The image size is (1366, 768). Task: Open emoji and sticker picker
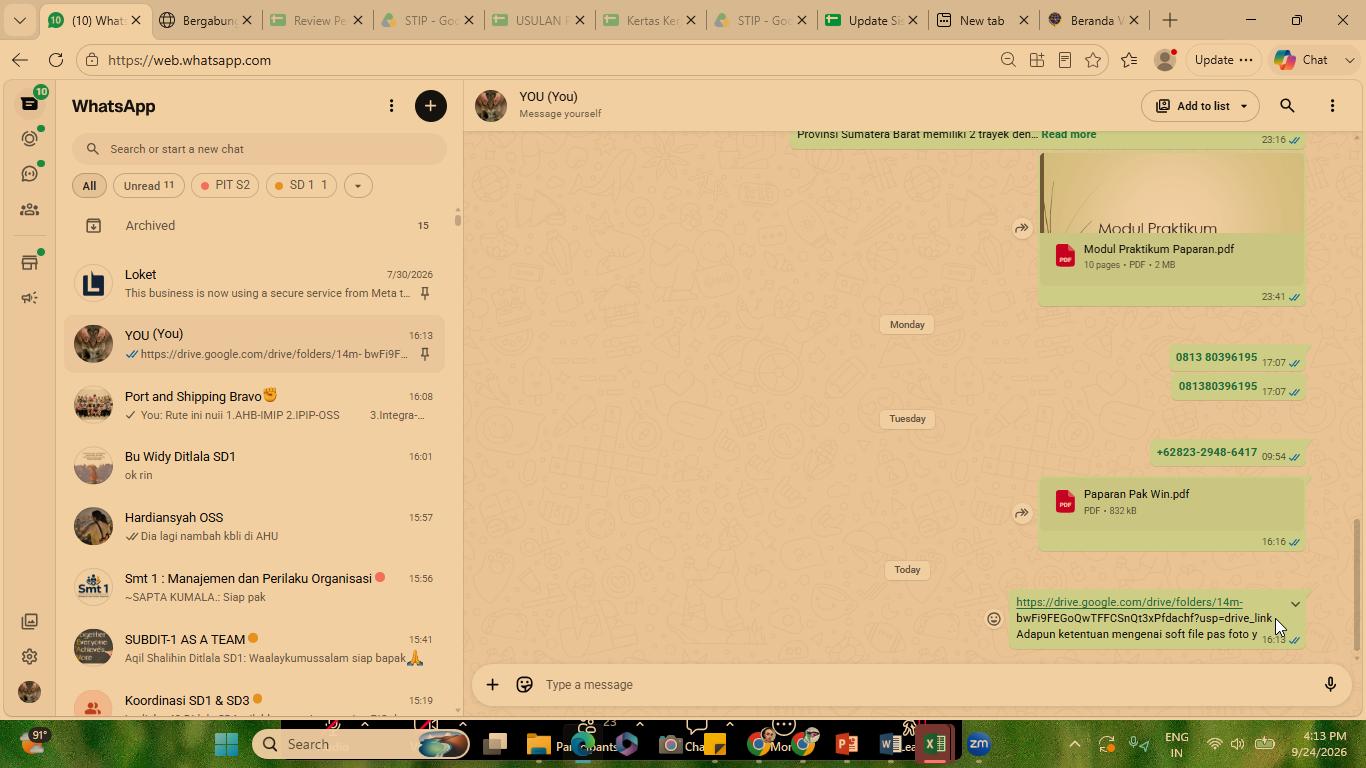point(524,685)
